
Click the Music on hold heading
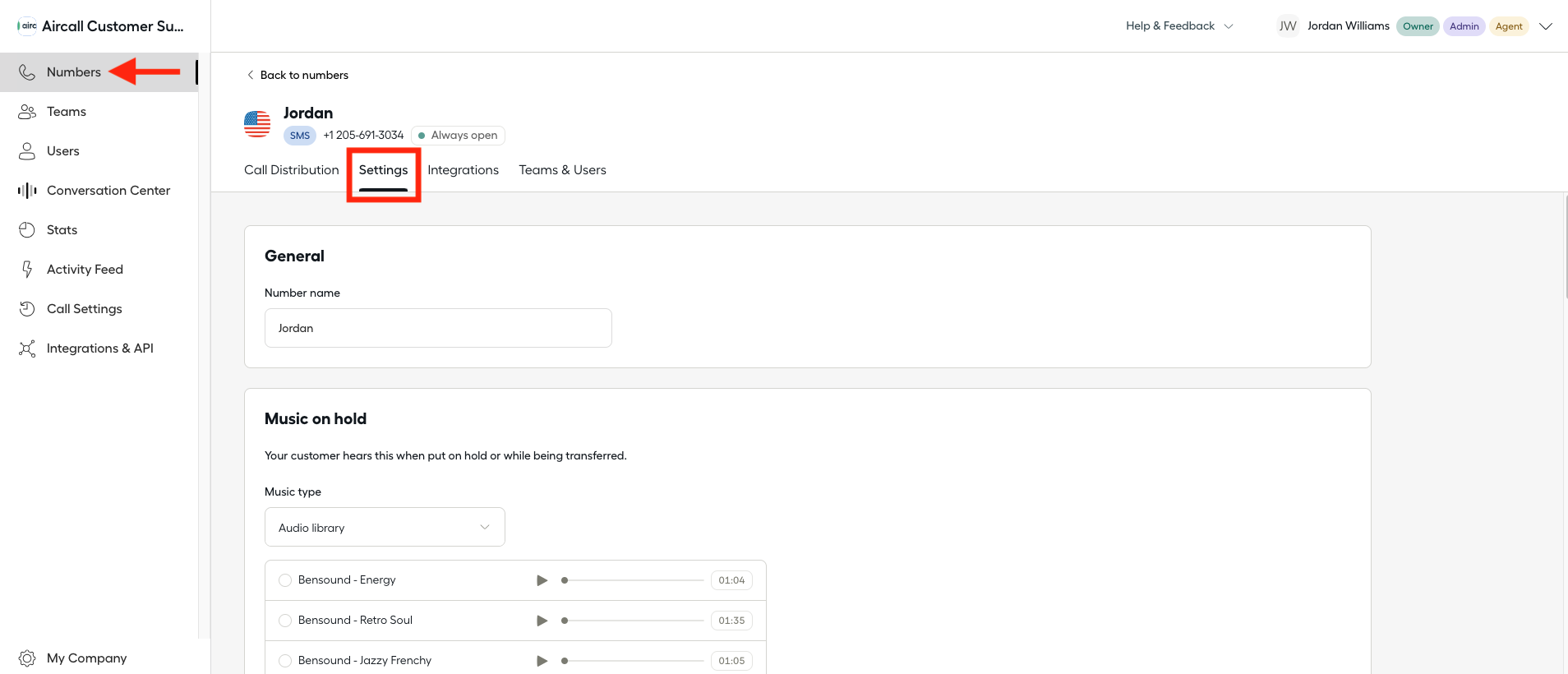pyautogui.click(x=316, y=419)
